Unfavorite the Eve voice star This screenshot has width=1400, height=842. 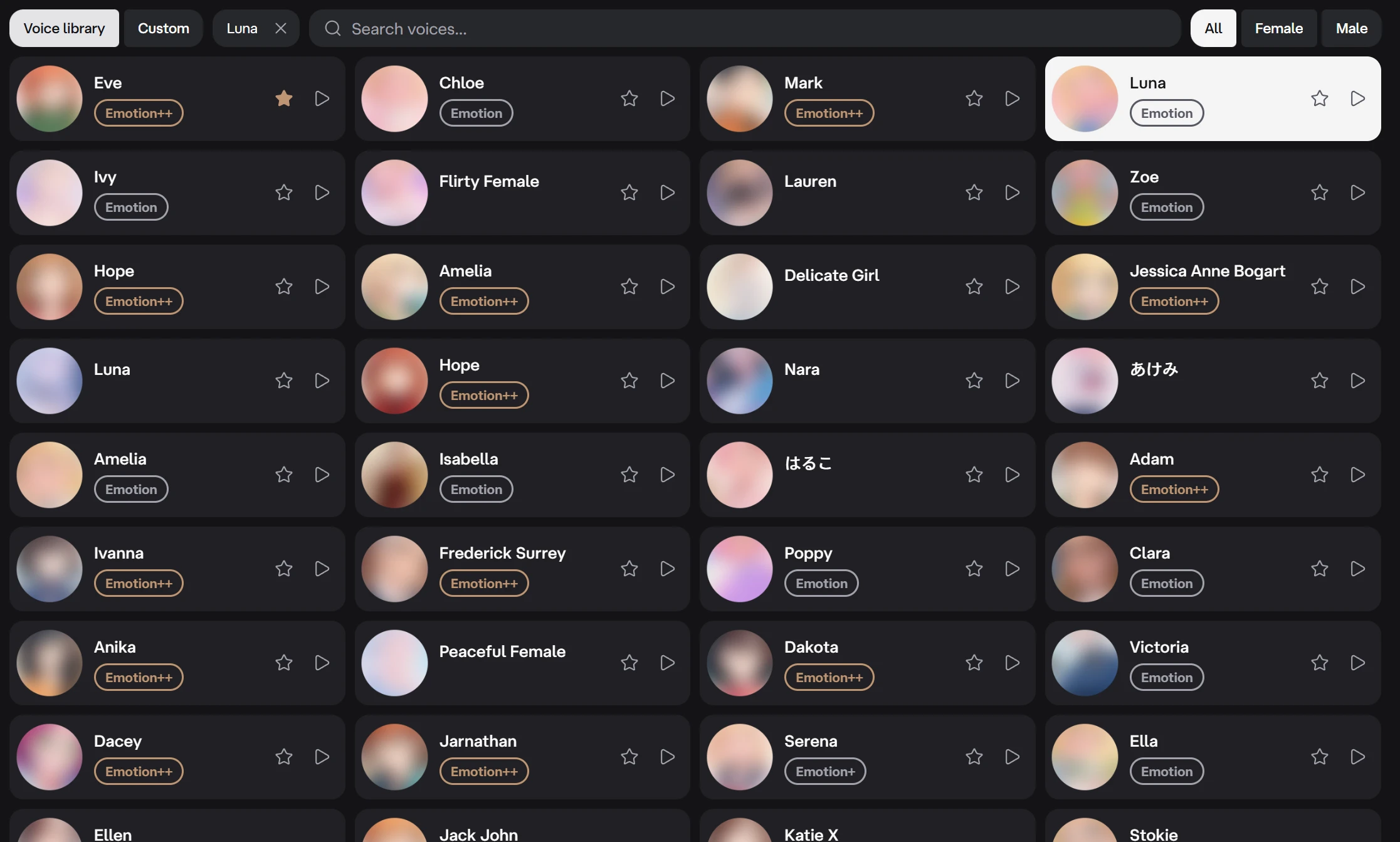coord(284,98)
